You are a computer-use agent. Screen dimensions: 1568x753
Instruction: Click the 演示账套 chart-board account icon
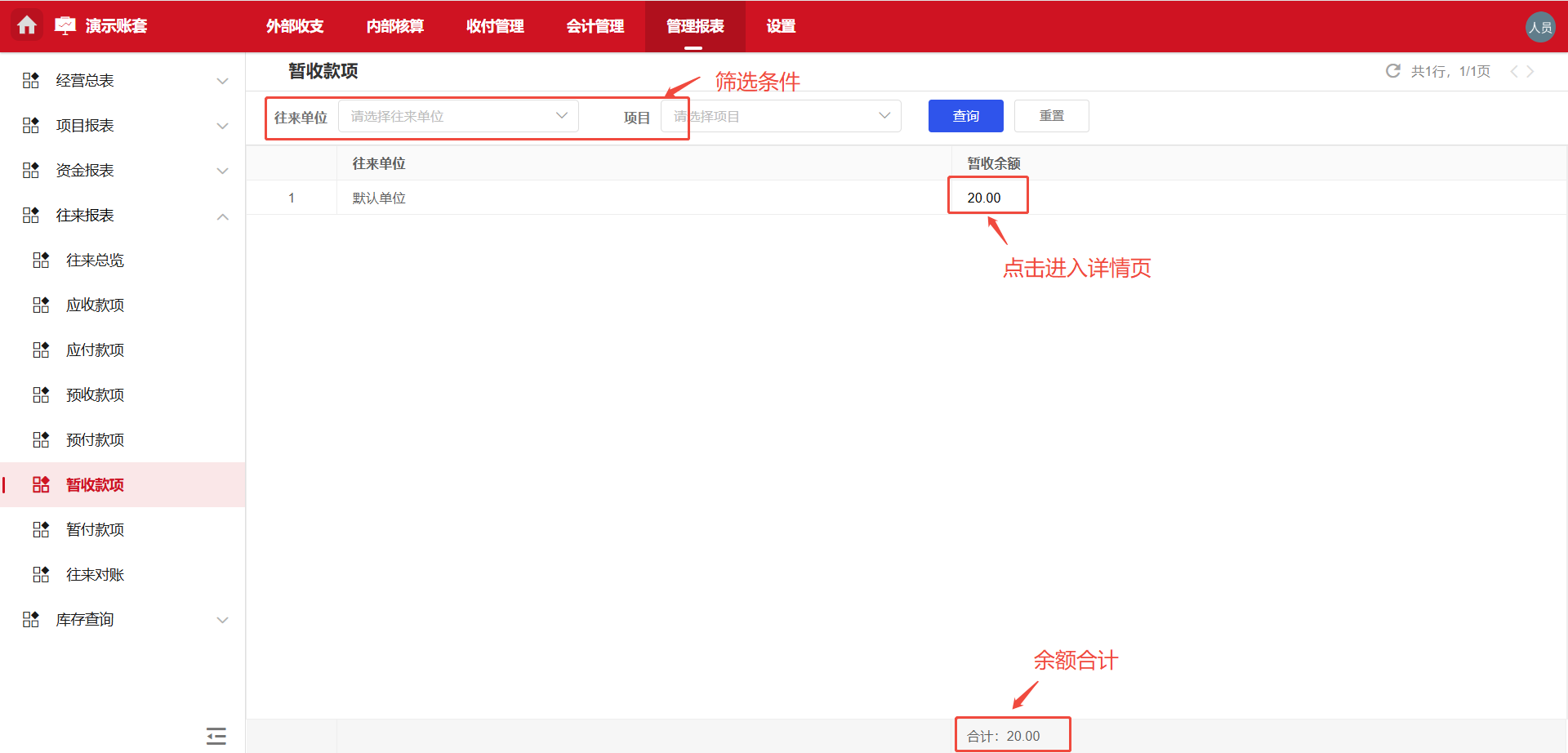click(x=65, y=25)
